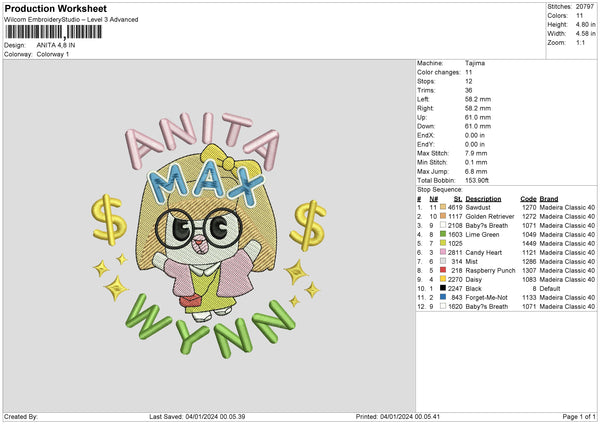Viewport: 600px width, 424px height.
Task: Select the Candy Heart pink swatch
Action: click(x=443, y=252)
